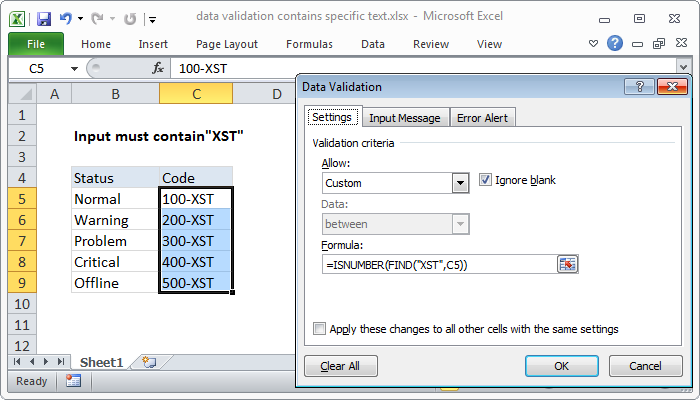700x400 pixels.
Task: Switch to the Data ribbon tab
Action: [373, 44]
